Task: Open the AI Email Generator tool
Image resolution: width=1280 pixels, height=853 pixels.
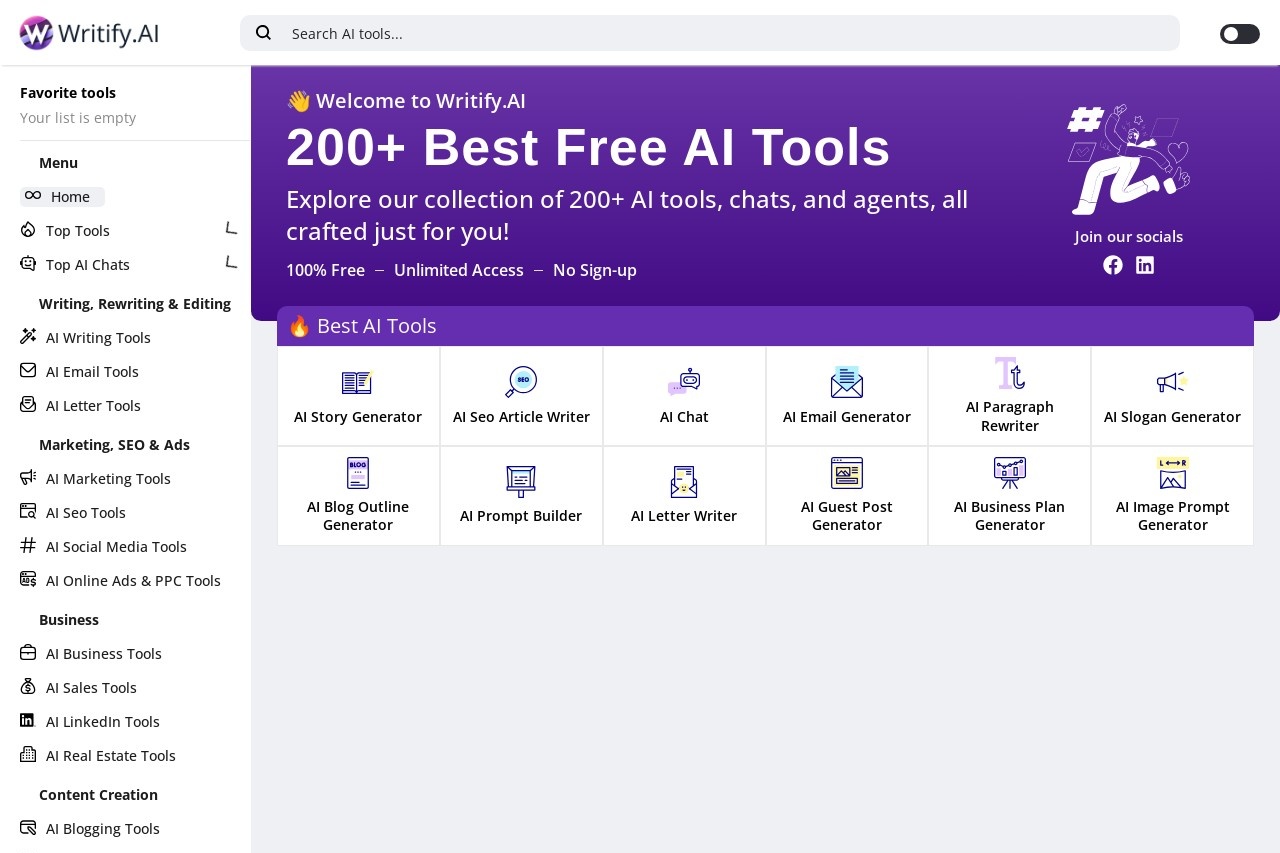Action: click(x=847, y=396)
